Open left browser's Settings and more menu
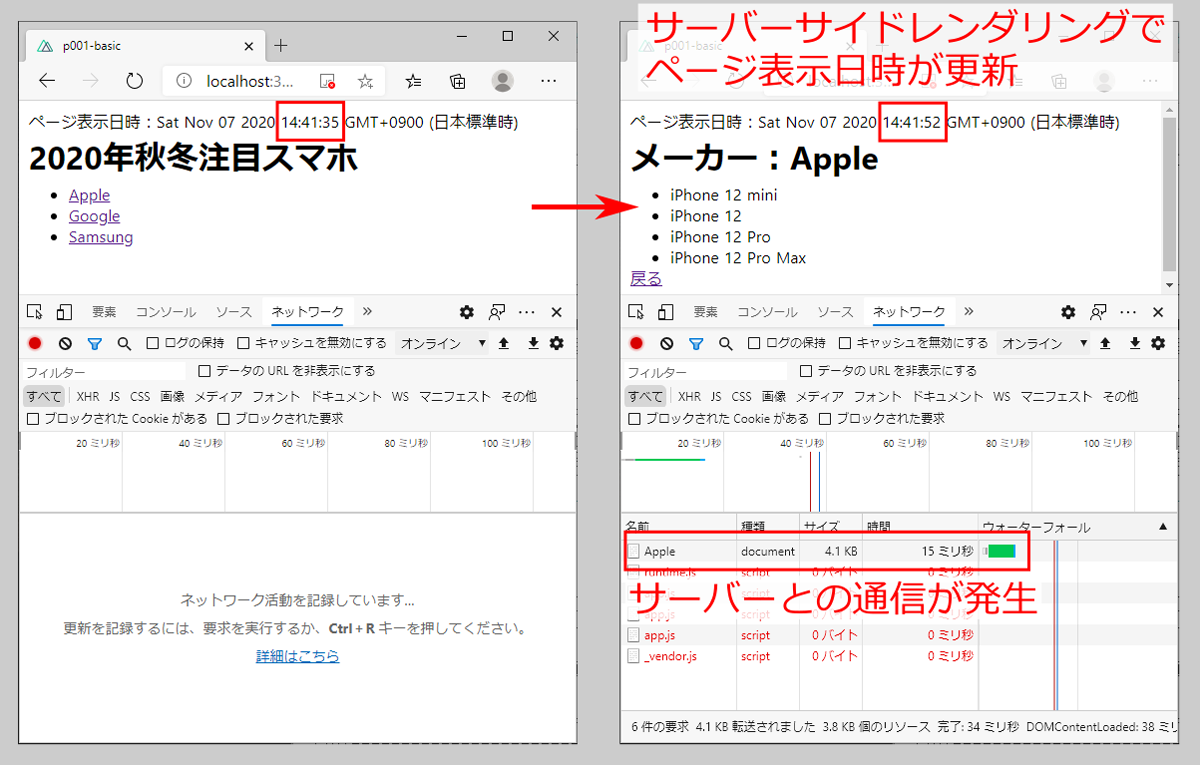This screenshot has height=765, width=1200. [x=548, y=81]
